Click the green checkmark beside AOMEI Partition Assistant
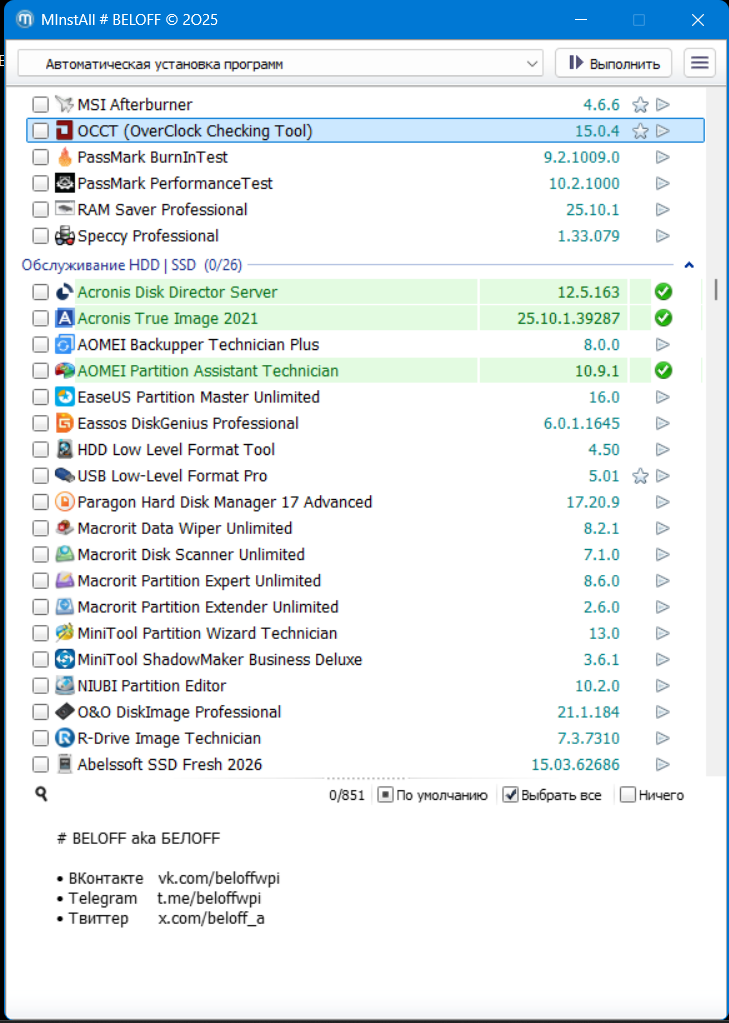The image size is (729, 1023). click(x=662, y=371)
